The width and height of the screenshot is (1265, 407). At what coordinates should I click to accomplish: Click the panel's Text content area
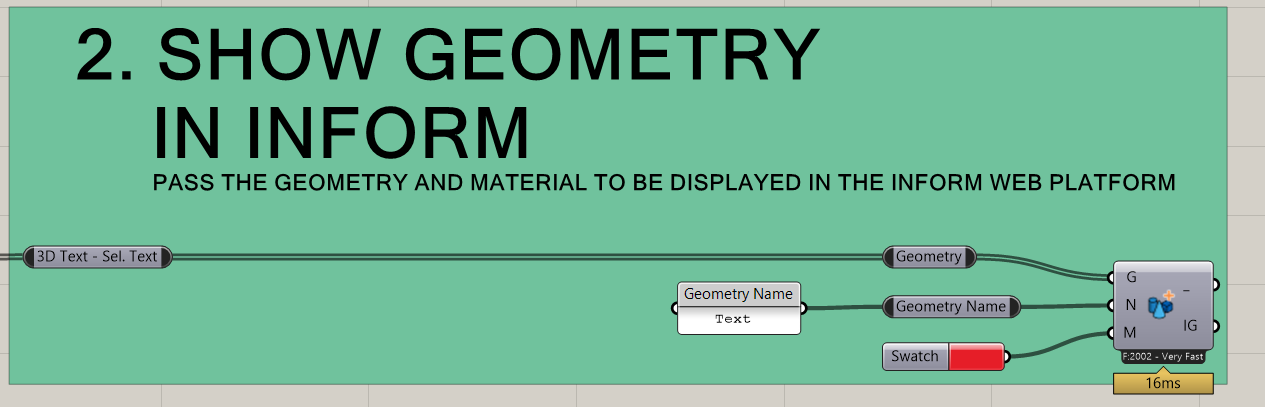pos(738,320)
